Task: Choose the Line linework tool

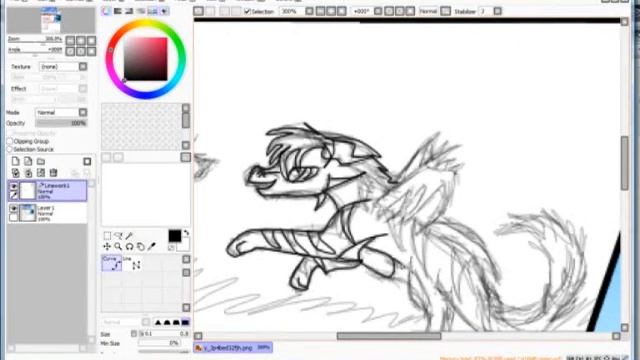Action: (132, 263)
